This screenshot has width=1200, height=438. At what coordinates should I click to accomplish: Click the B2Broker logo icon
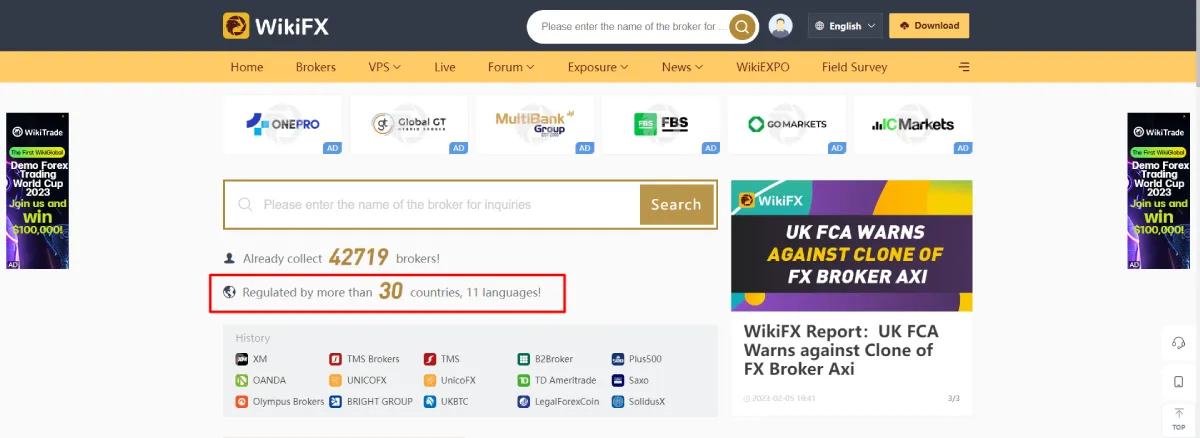pyautogui.click(x=523, y=359)
